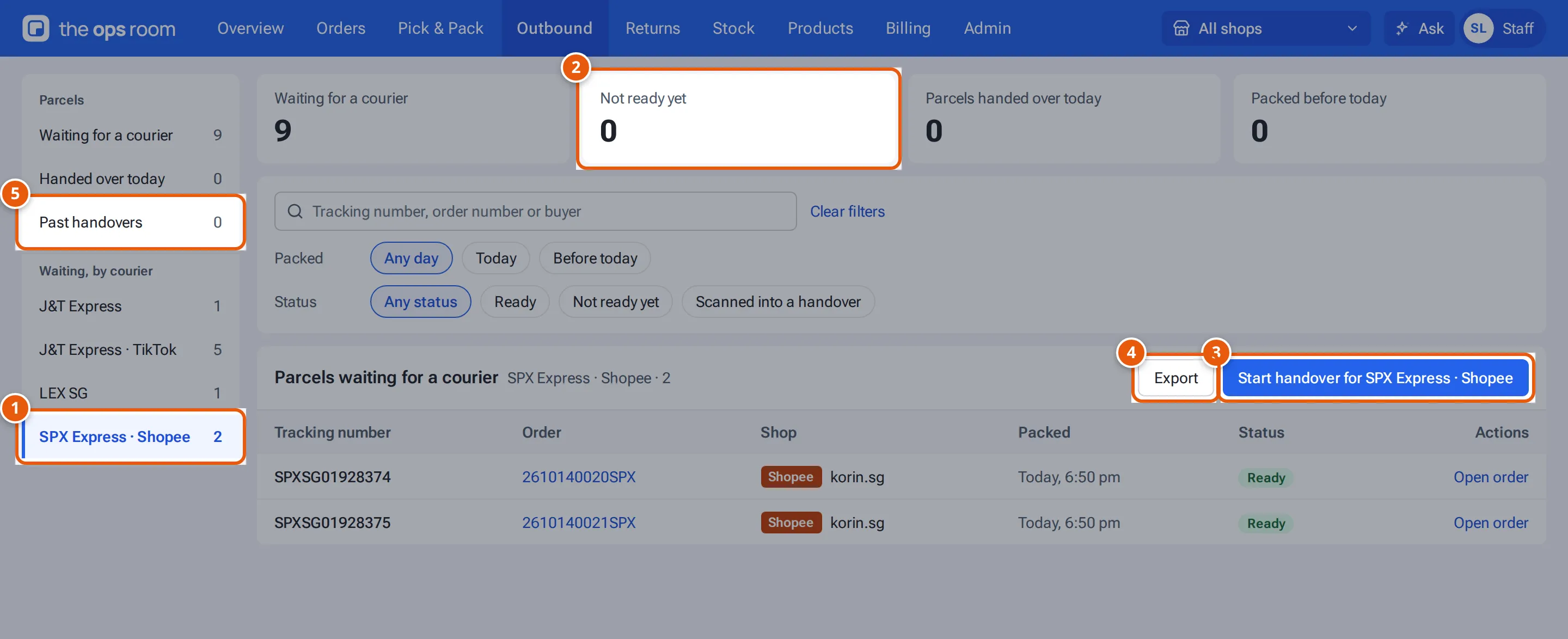This screenshot has width=1568, height=639.
Task: Open order link 2610140020SPX
Action: tap(578, 476)
